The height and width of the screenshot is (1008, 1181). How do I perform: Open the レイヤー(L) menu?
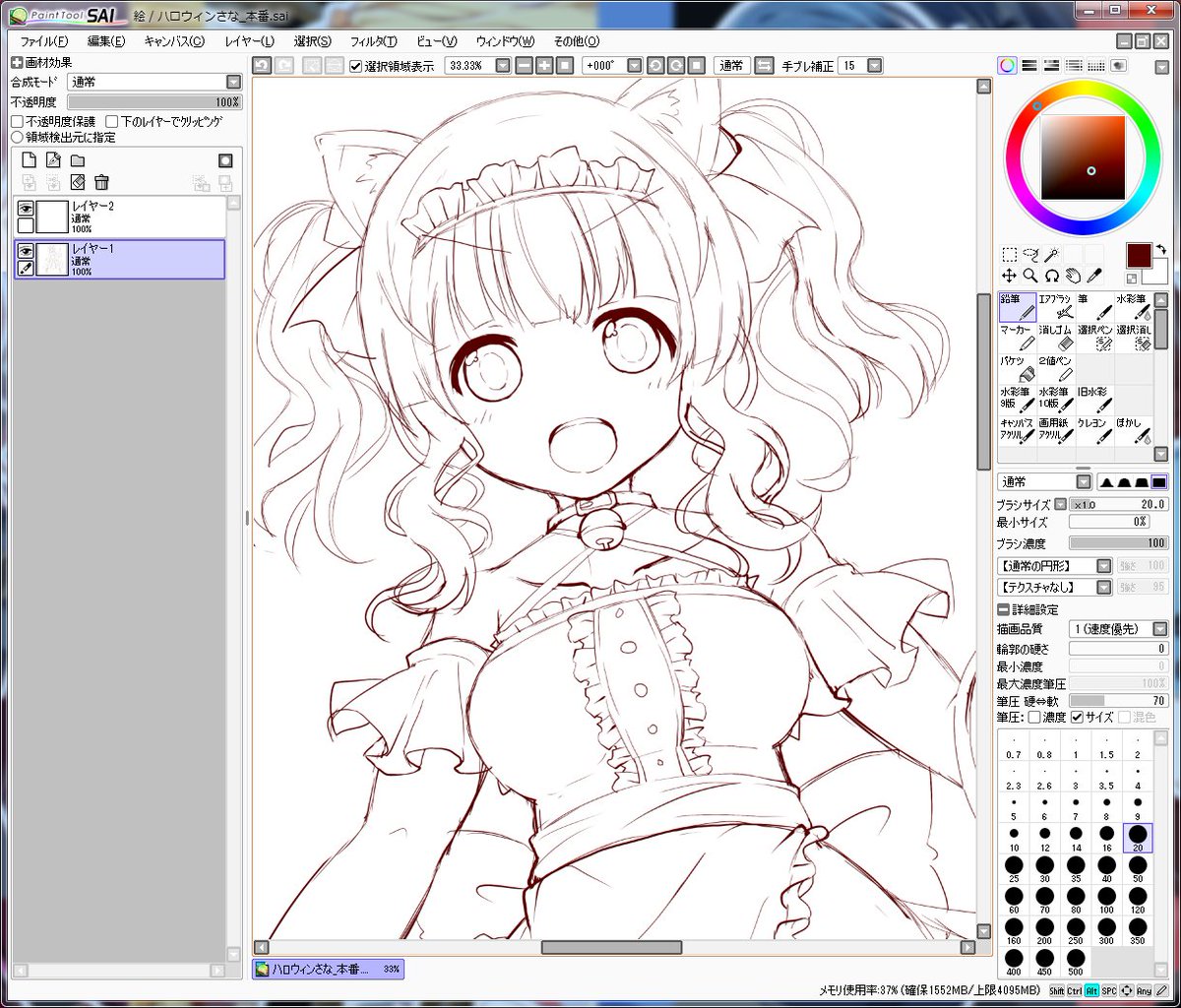[250, 41]
